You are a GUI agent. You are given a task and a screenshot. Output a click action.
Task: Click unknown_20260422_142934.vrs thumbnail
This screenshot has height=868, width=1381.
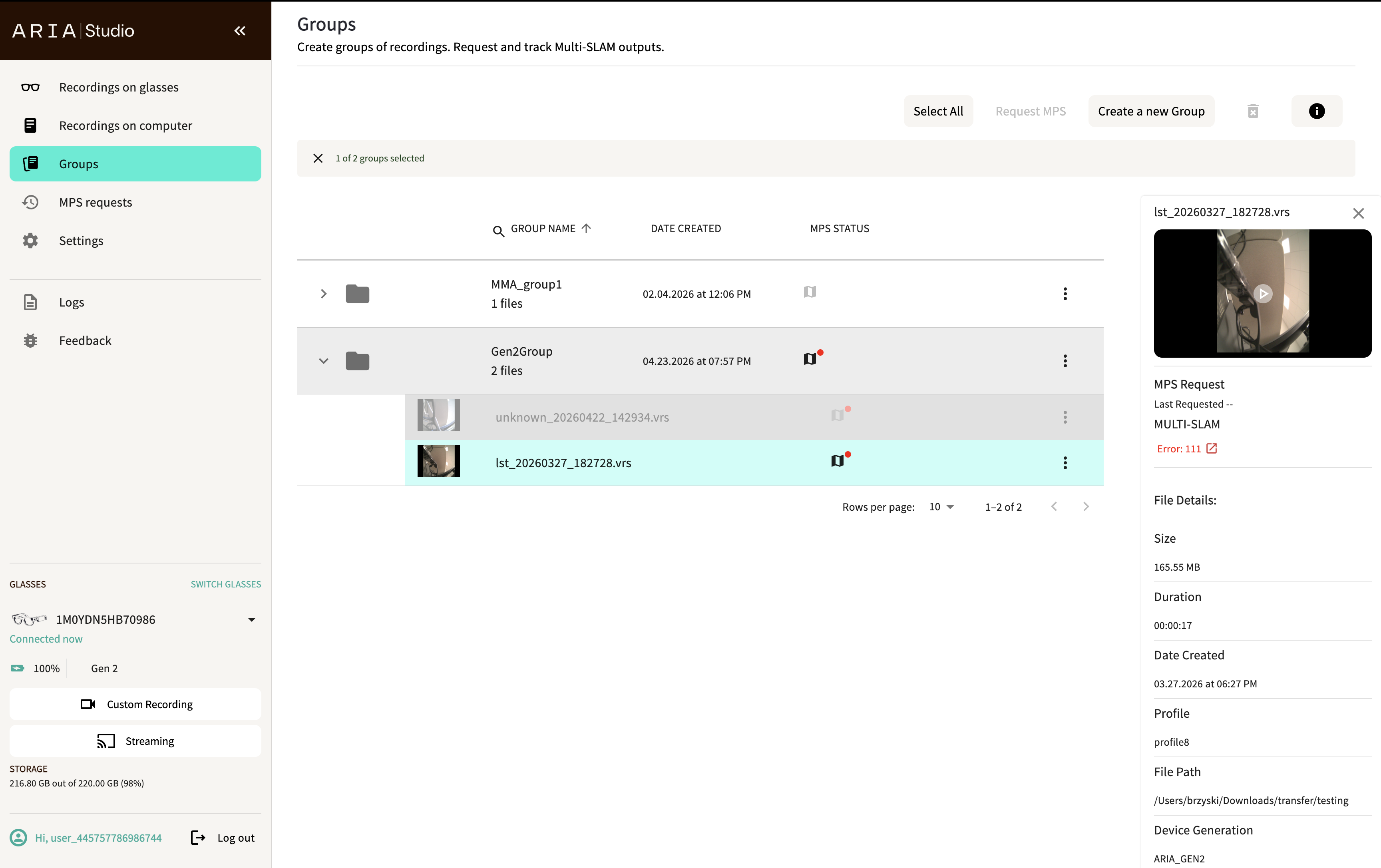pos(438,415)
